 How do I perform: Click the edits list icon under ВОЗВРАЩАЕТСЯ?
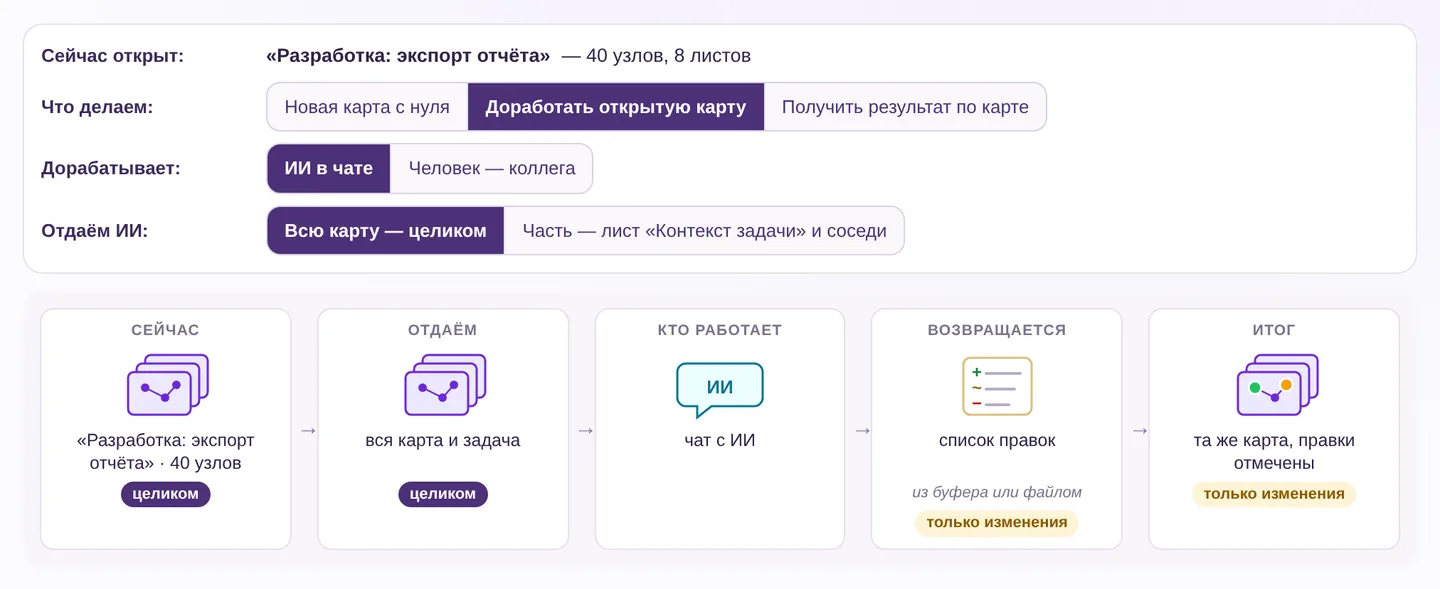tap(997, 386)
